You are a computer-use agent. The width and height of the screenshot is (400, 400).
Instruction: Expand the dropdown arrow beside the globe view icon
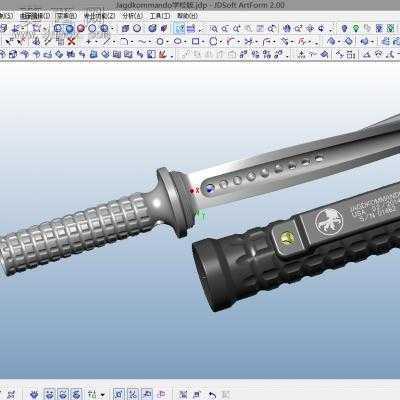[x=112, y=29]
